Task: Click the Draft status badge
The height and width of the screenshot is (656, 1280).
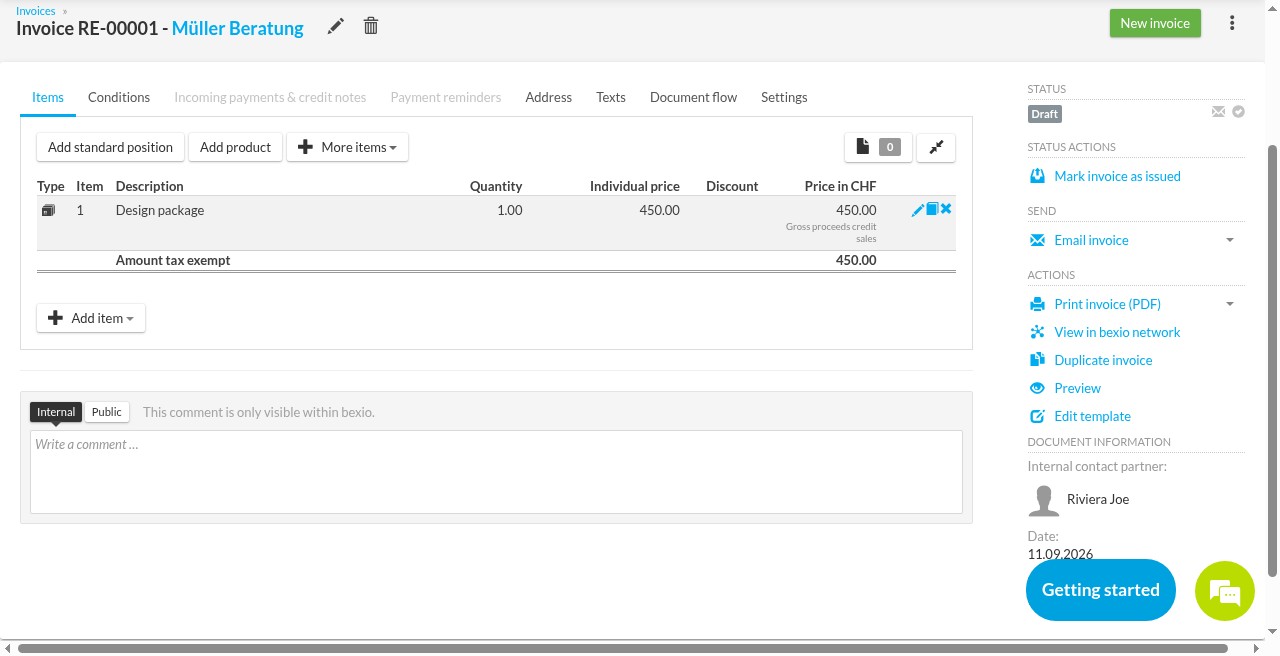Action: (1044, 114)
